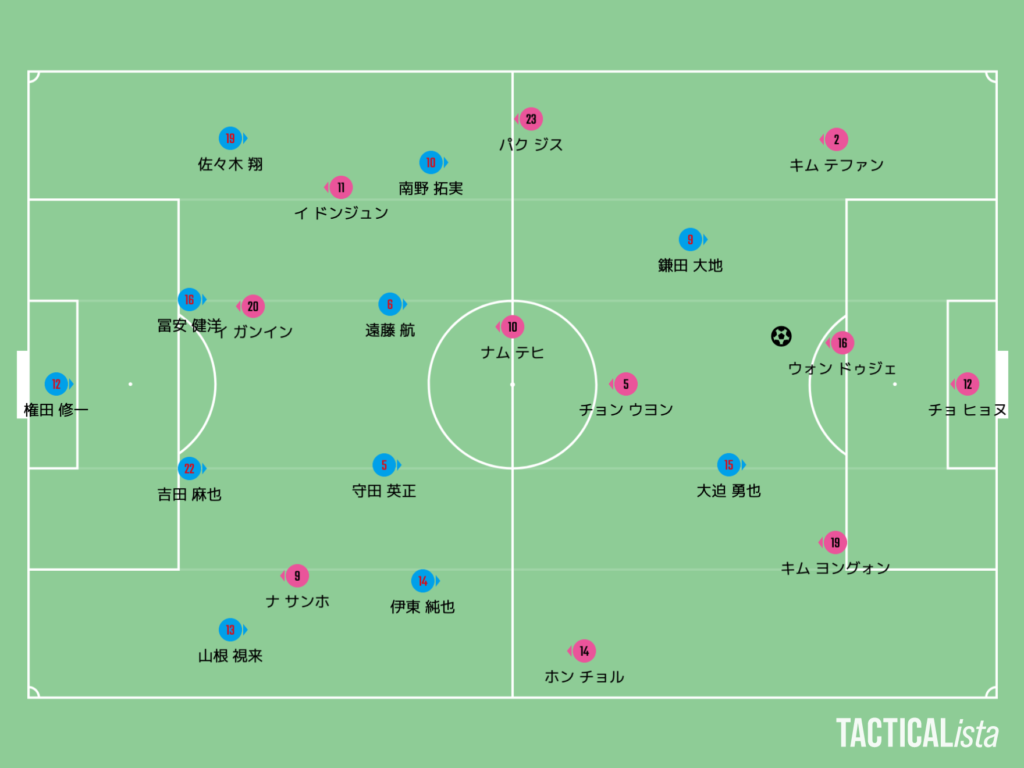Click the TACTICALista logo
The height and width of the screenshot is (768, 1024).
(x=917, y=733)
